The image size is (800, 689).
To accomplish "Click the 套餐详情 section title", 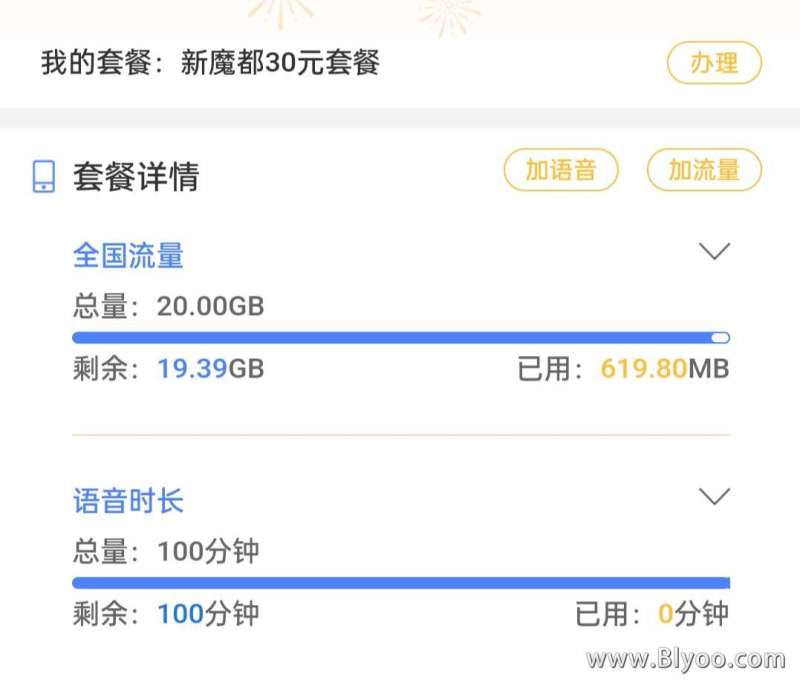I will pos(136,177).
